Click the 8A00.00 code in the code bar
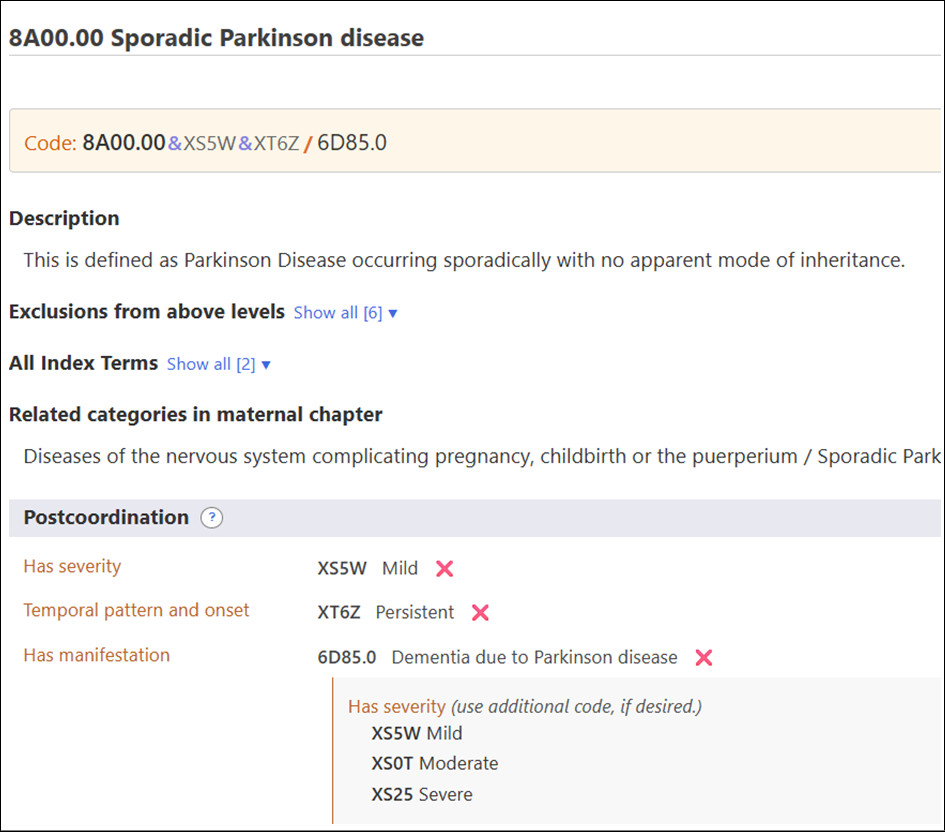 point(126,143)
